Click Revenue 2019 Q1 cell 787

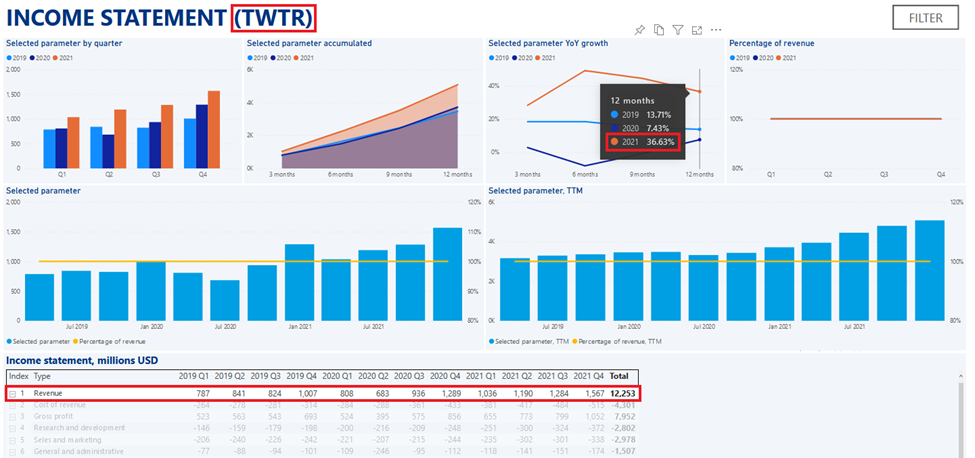tap(203, 393)
